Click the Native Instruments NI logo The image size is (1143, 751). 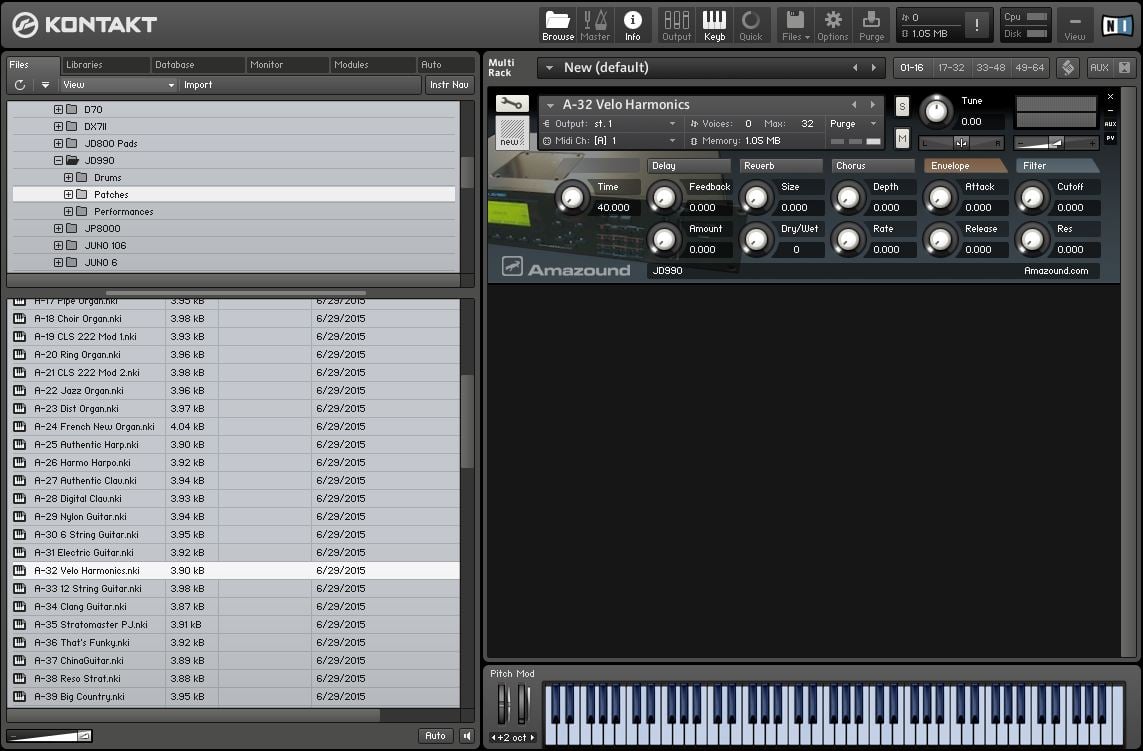pyautogui.click(x=1116, y=26)
